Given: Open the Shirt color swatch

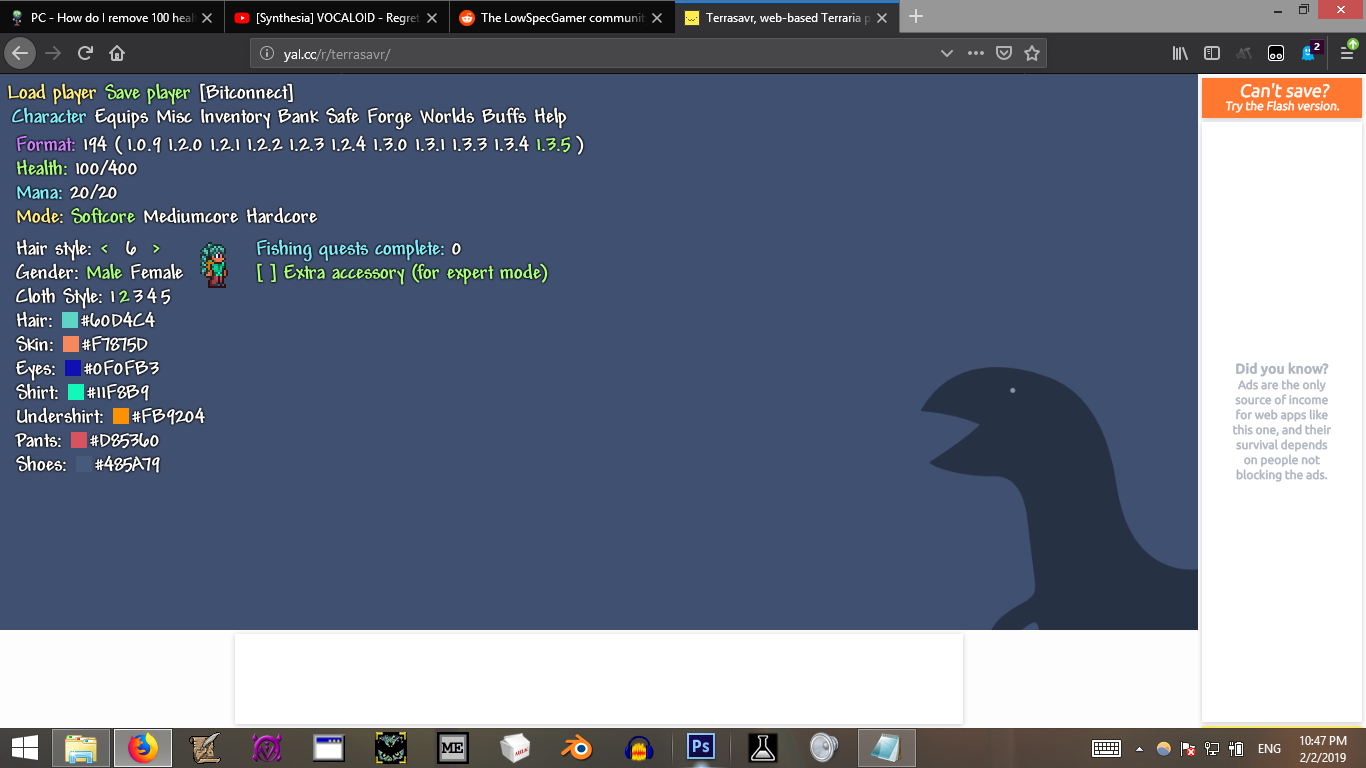Looking at the screenshot, I should (76, 392).
